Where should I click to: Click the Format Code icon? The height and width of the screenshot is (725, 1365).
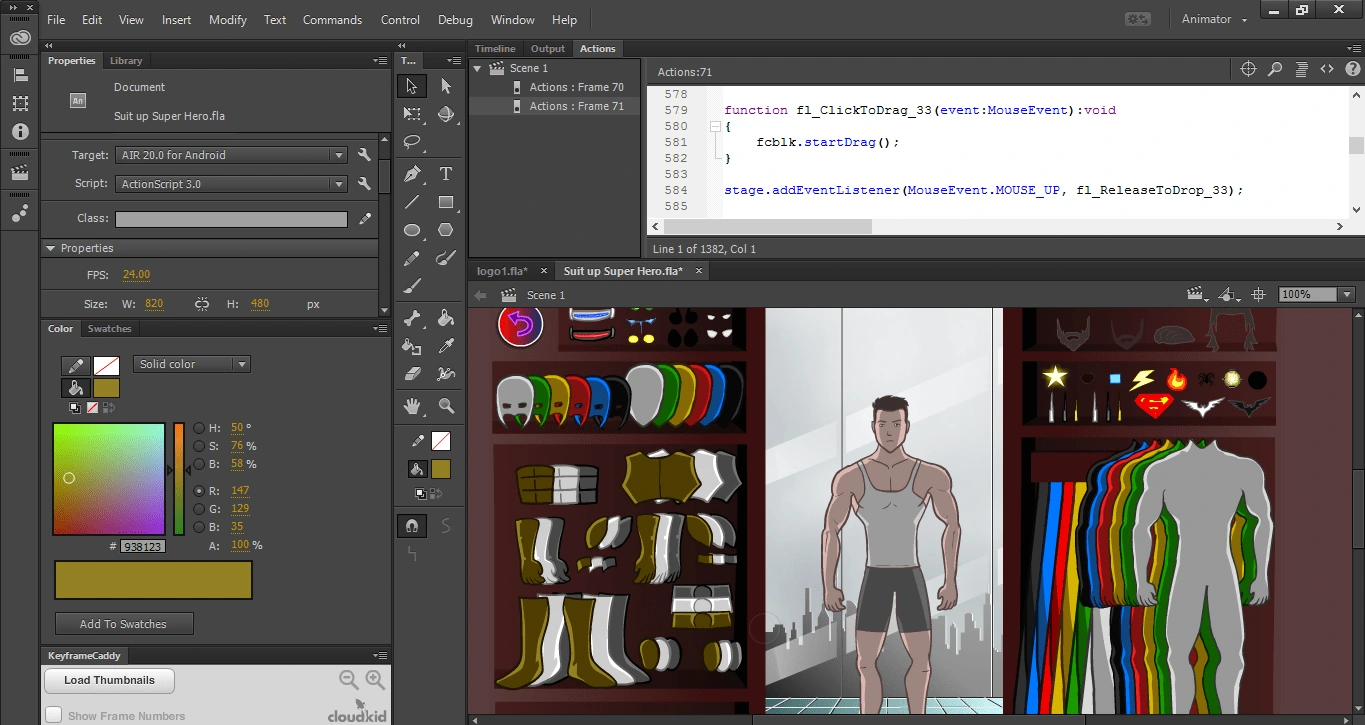[x=1301, y=69]
